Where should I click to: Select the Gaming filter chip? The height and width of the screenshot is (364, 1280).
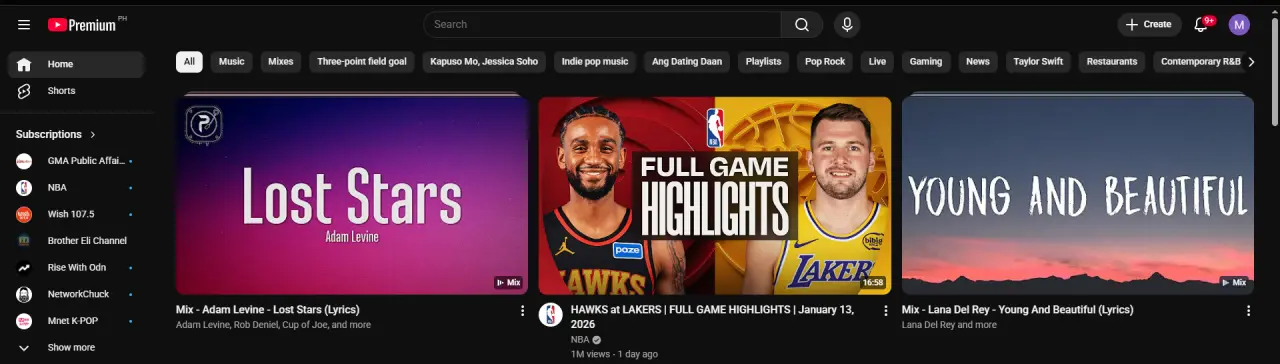pos(926,62)
